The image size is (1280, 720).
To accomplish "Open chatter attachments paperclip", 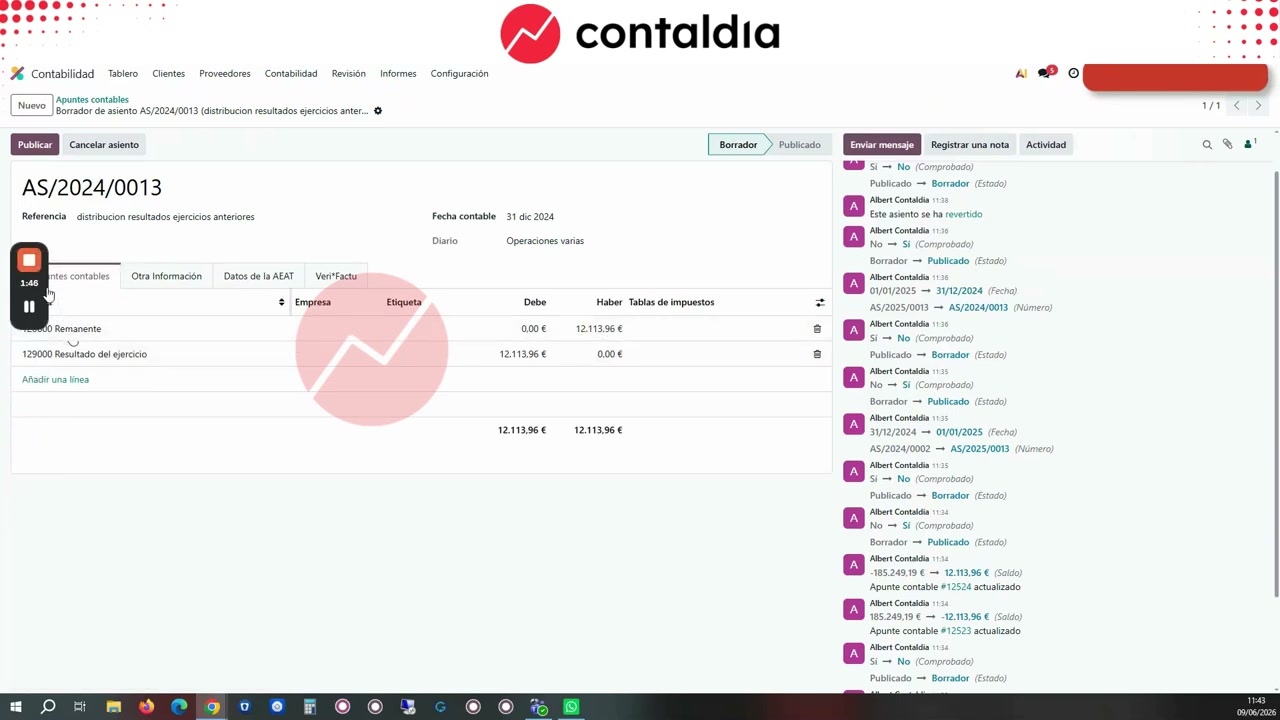I will point(1228,145).
